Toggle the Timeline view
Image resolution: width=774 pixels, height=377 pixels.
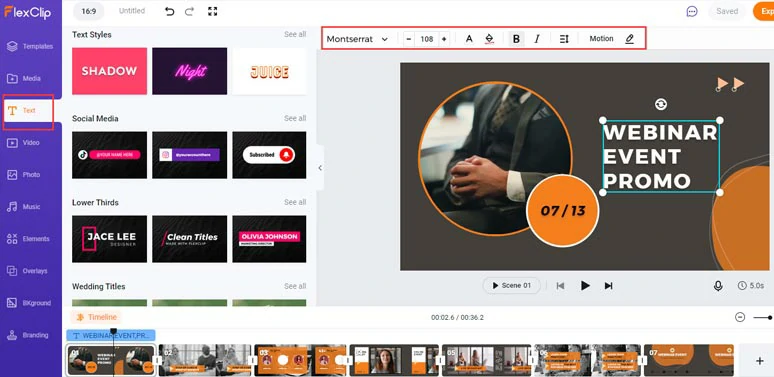(x=97, y=317)
